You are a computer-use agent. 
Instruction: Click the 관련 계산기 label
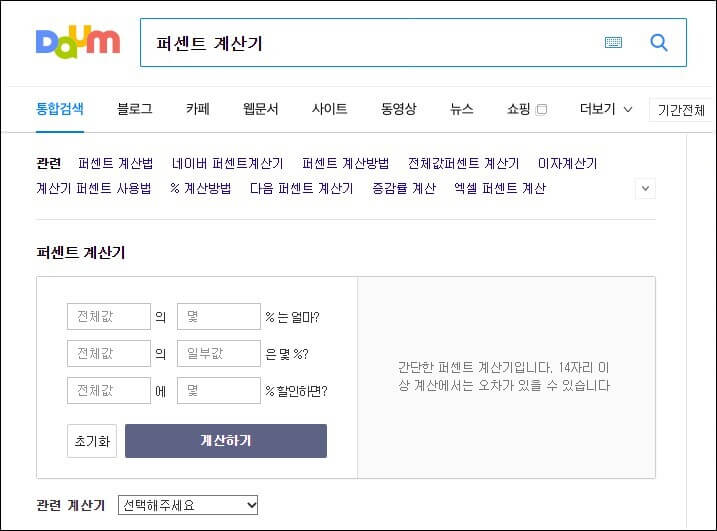pos(71,505)
